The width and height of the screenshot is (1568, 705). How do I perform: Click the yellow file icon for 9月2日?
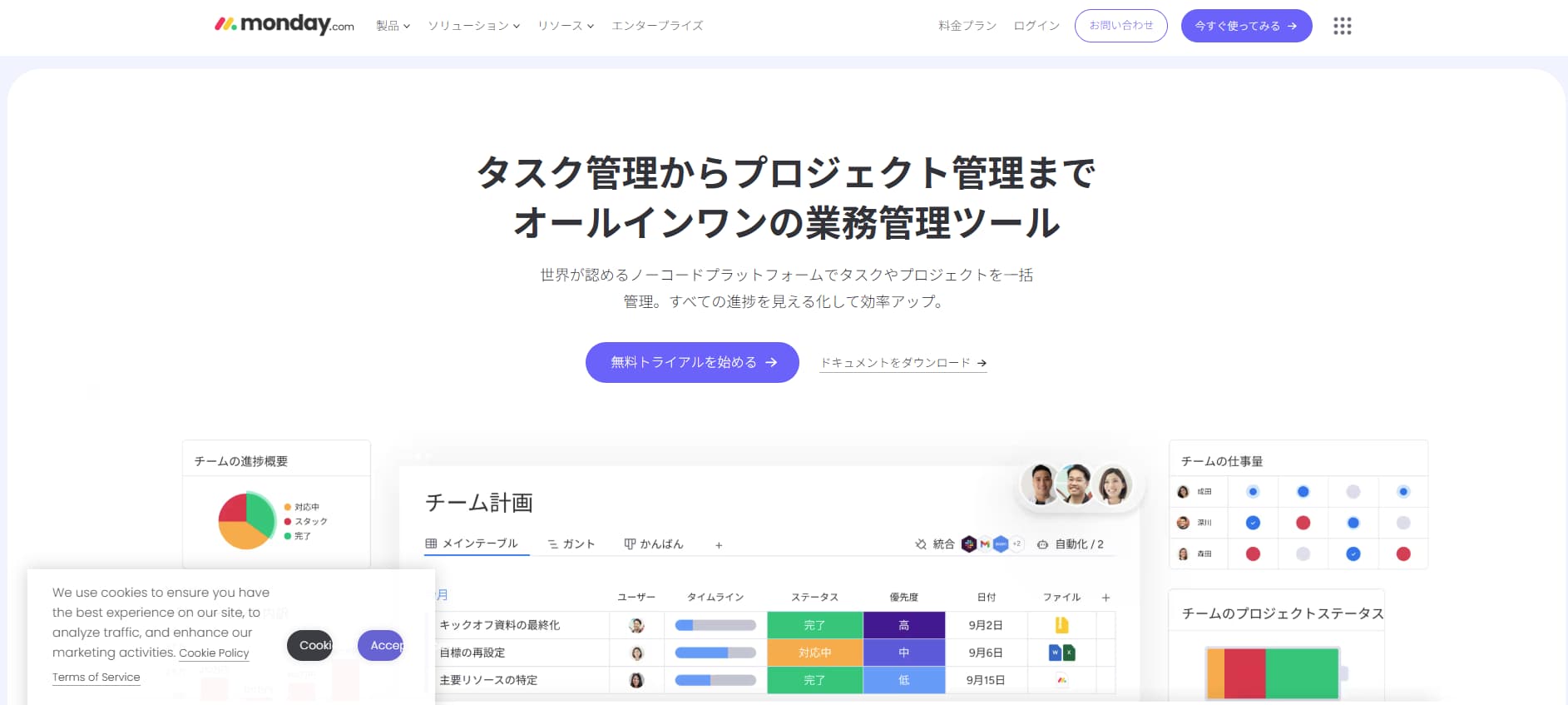click(x=1061, y=625)
